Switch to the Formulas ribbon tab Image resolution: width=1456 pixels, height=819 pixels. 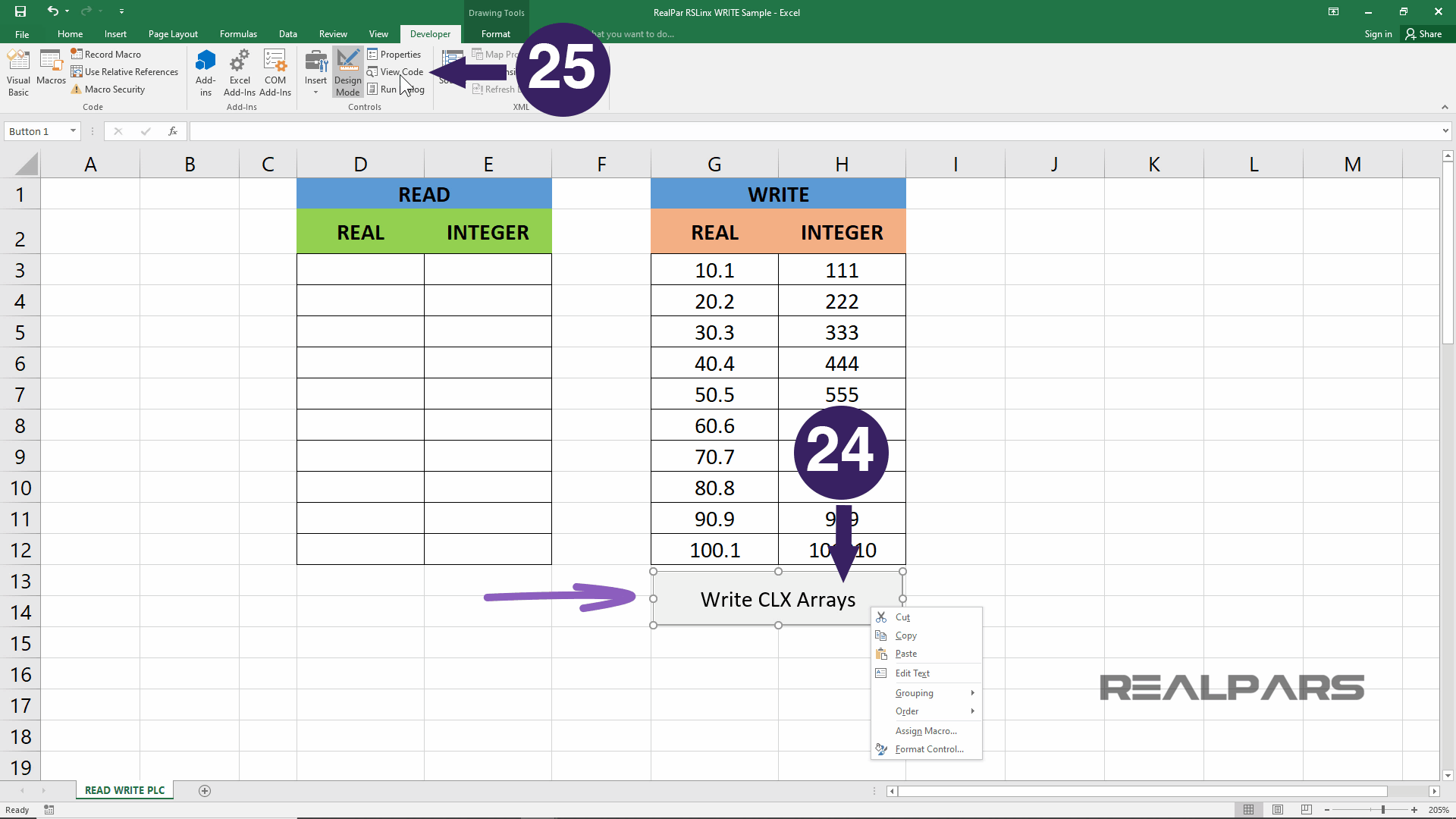[x=238, y=33]
